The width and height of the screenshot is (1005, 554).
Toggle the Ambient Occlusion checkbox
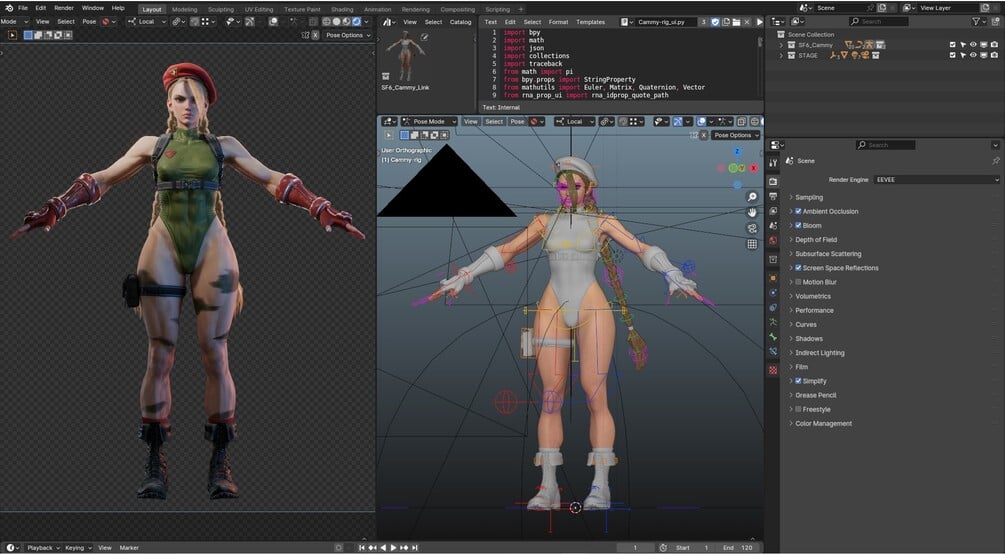[798, 211]
